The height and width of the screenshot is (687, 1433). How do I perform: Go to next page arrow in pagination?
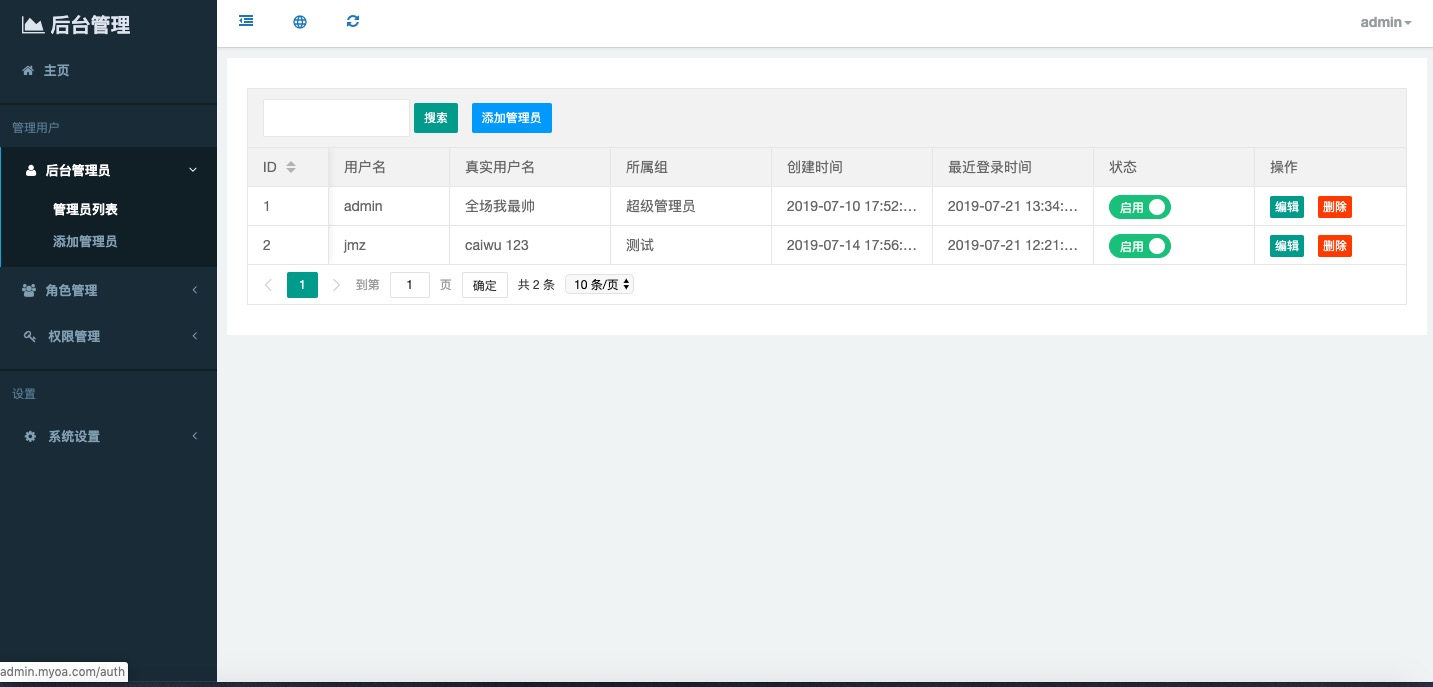coord(336,285)
